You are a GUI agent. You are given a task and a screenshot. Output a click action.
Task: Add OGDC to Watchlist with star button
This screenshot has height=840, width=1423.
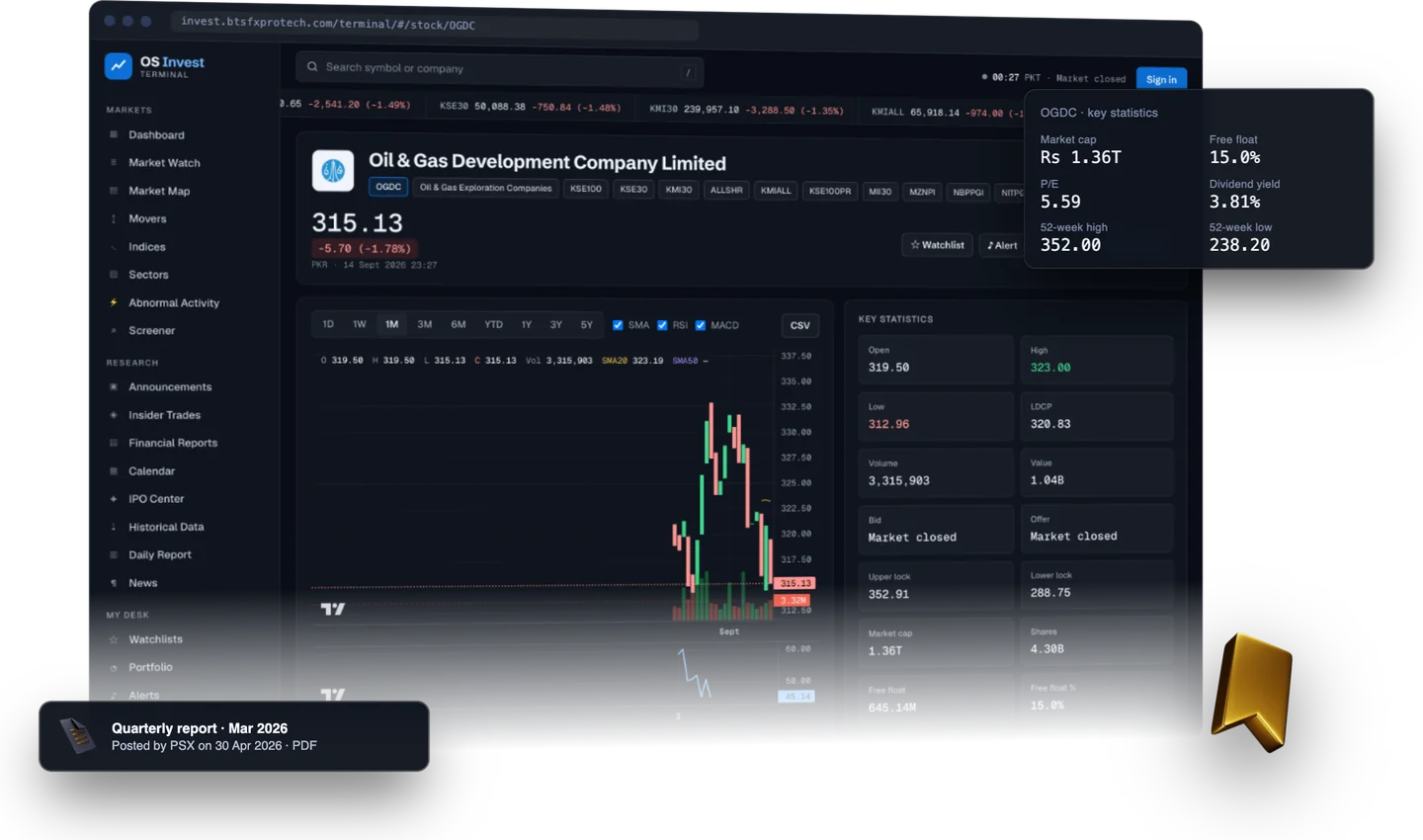pyautogui.click(x=937, y=245)
